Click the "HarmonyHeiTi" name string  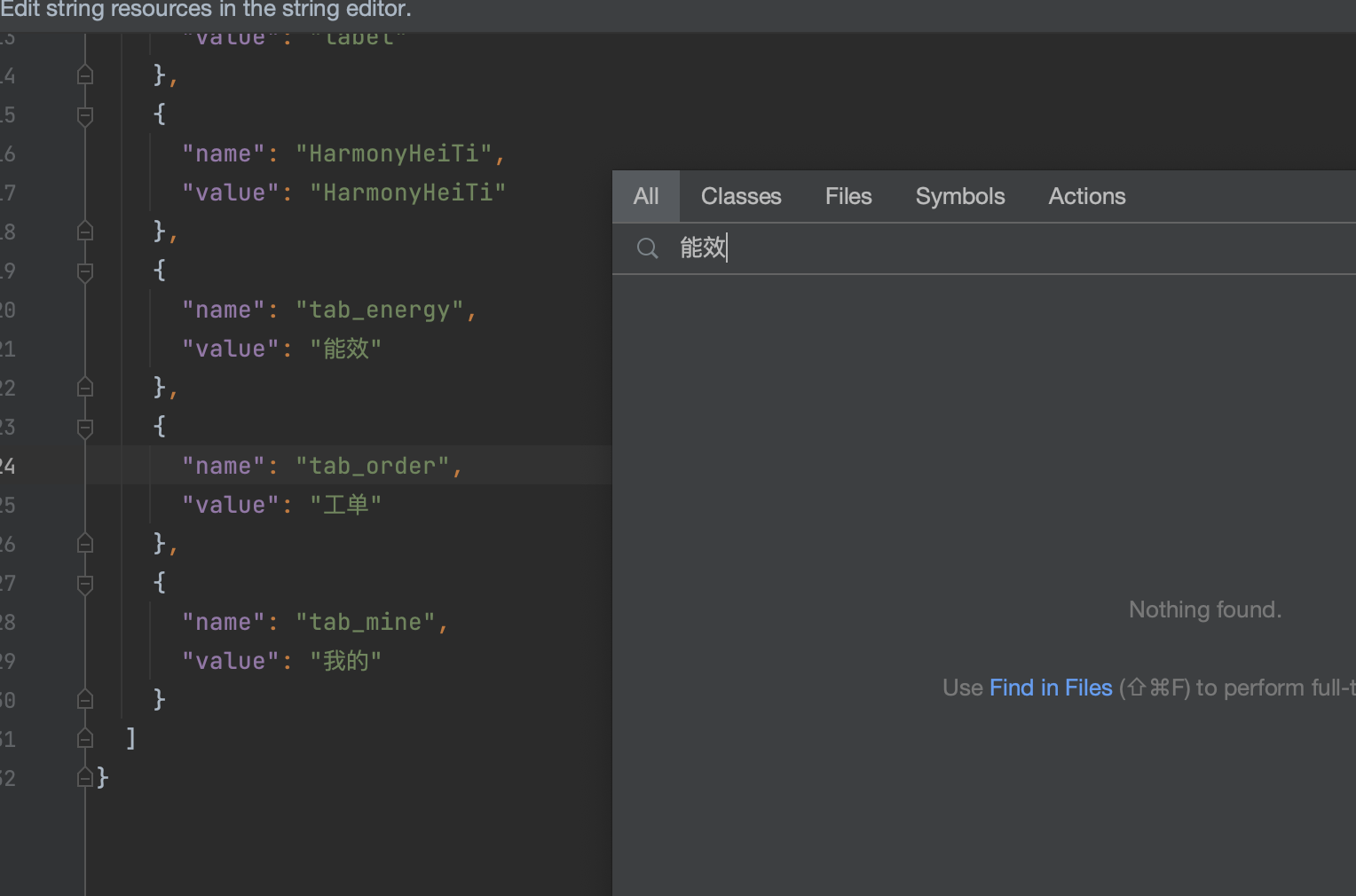[x=394, y=153]
